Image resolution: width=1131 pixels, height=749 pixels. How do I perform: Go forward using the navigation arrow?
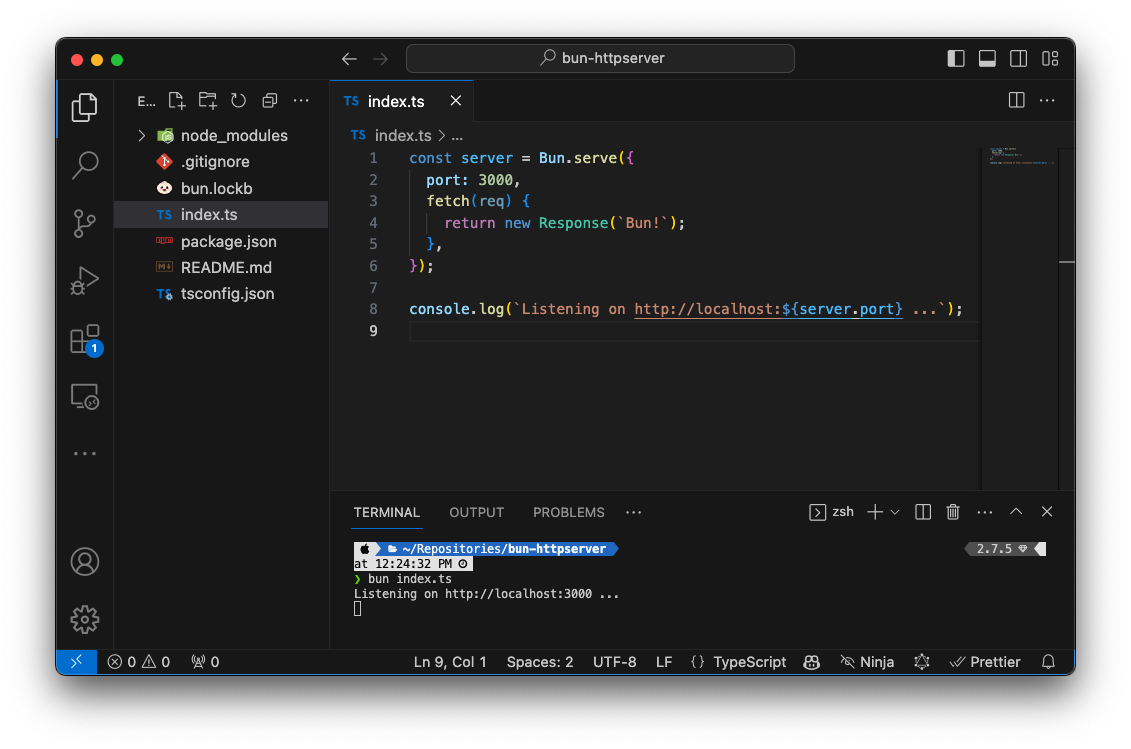[x=380, y=58]
